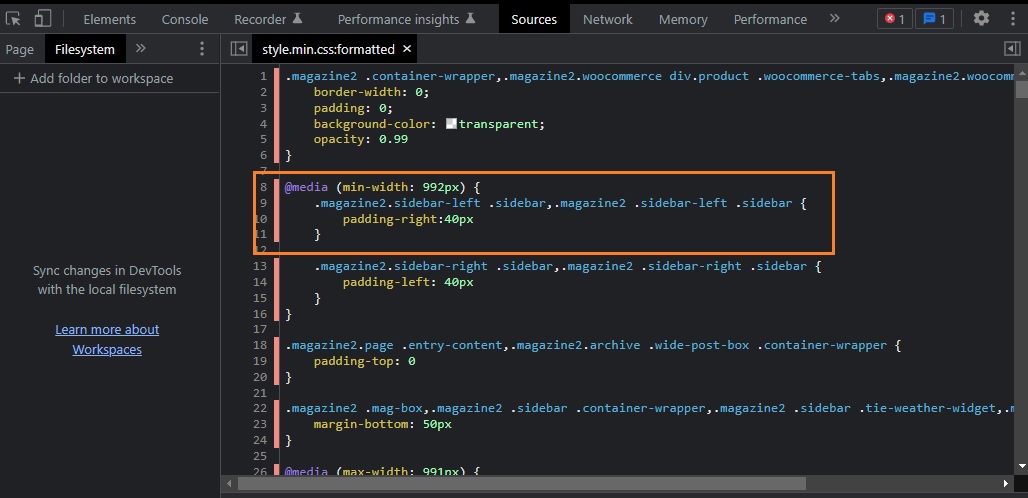The height and width of the screenshot is (498, 1028).
Task: Hide the navigator sidebar icon
Action: pos(239,49)
